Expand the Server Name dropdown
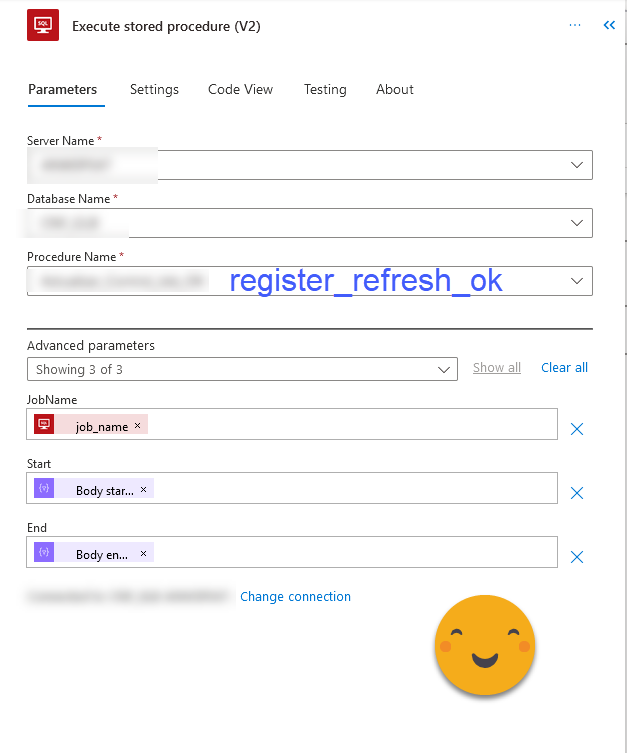The image size is (627, 753). coord(577,165)
